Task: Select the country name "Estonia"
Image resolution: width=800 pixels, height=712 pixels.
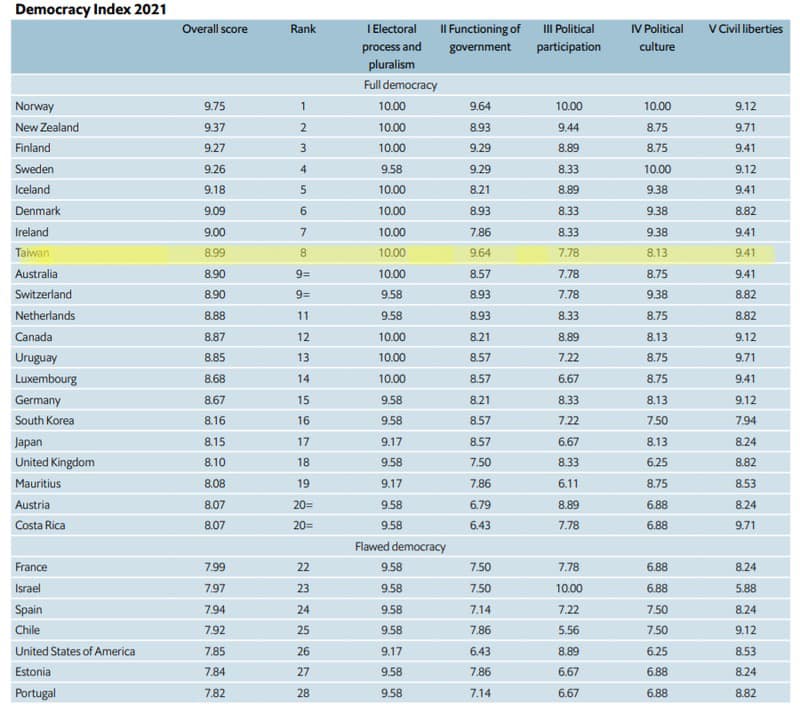Action: coord(33,672)
